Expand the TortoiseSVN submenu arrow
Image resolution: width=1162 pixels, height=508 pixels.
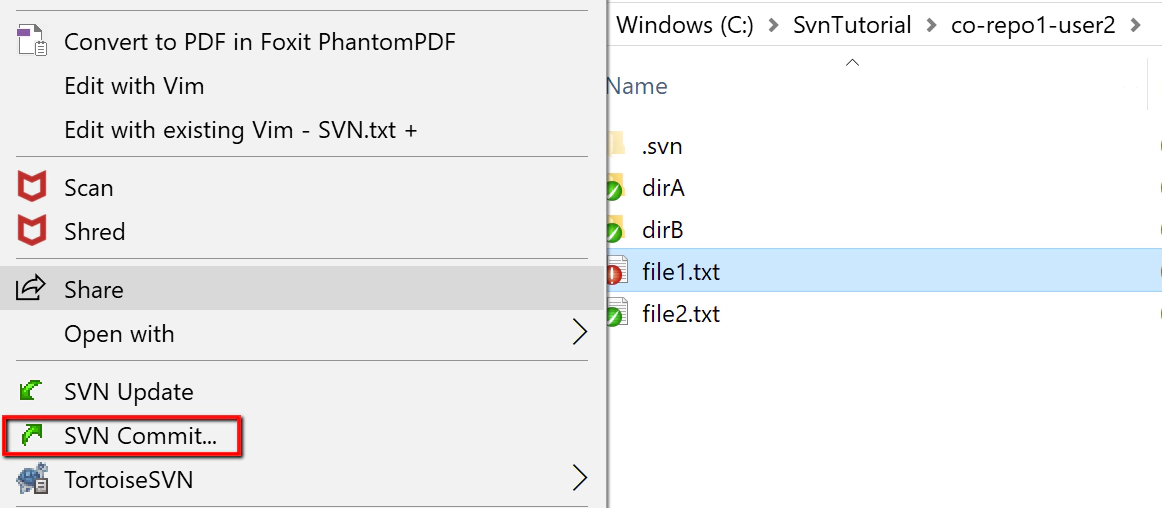pyautogui.click(x=580, y=479)
